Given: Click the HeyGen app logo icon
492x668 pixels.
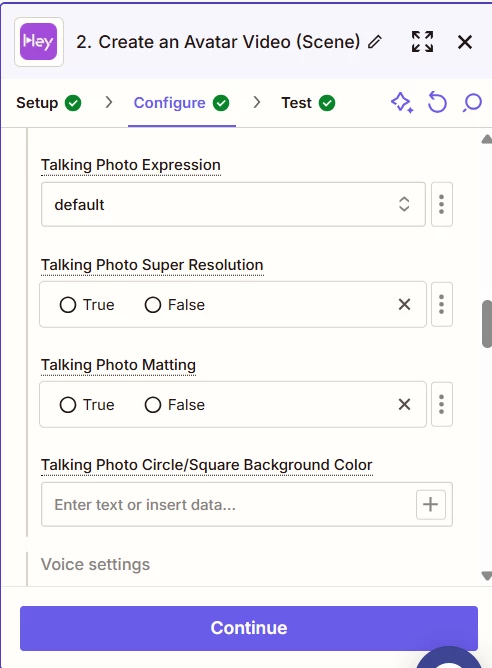Looking at the screenshot, I should coord(39,42).
